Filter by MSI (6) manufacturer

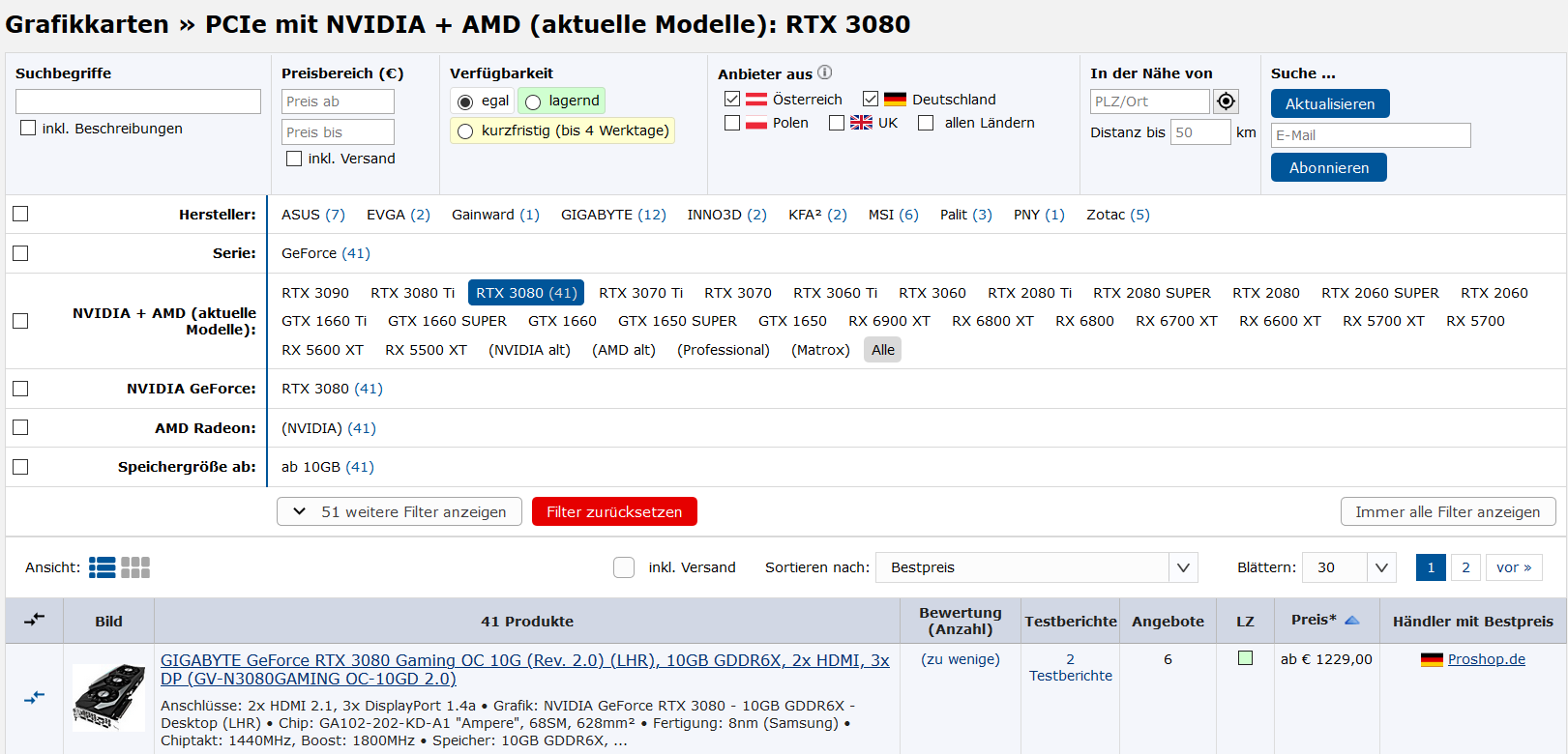click(x=894, y=215)
